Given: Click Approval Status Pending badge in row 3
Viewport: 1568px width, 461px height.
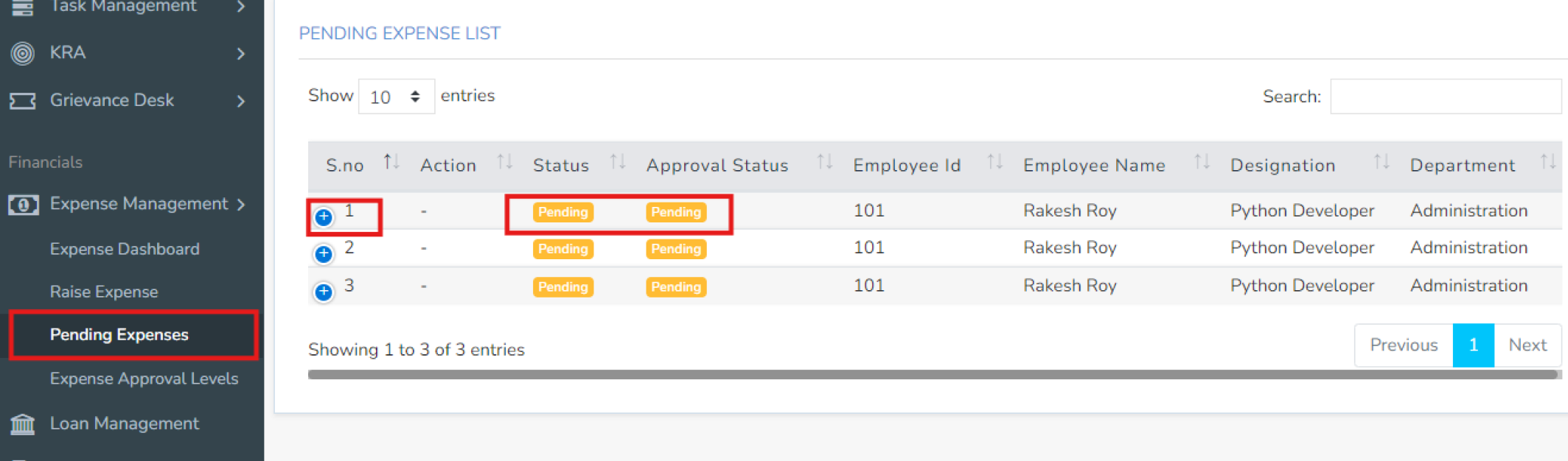Looking at the screenshot, I should [676, 287].
